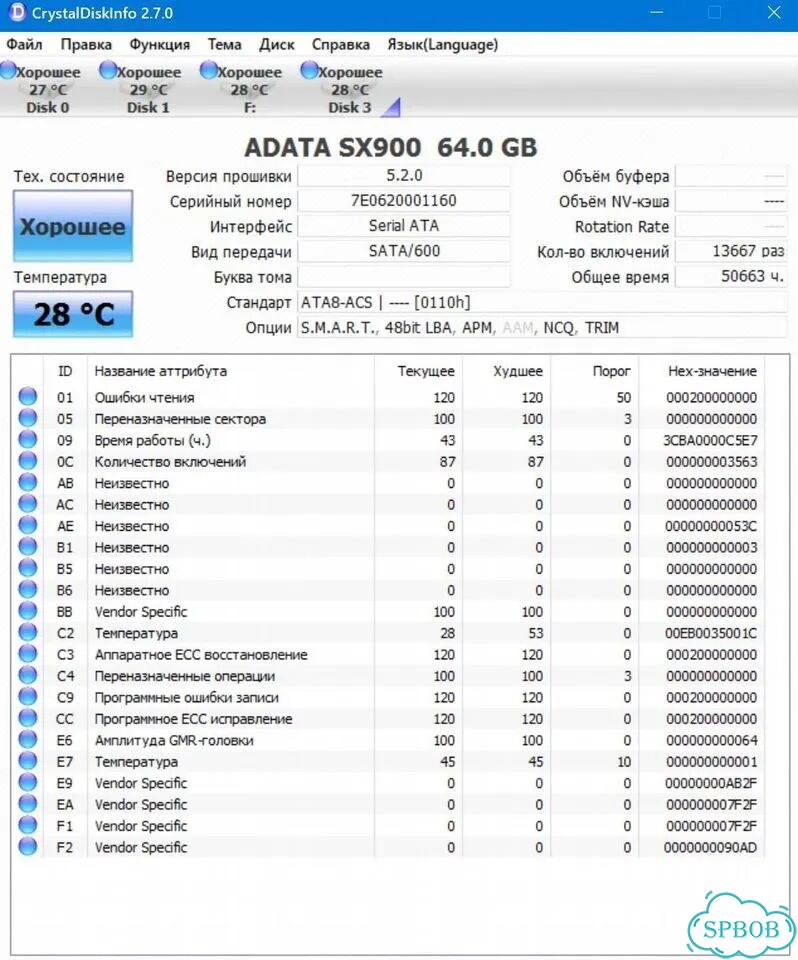Click status orb for attribute B1
The height and width of the screenshot is (960, 798).
[28, 547]
